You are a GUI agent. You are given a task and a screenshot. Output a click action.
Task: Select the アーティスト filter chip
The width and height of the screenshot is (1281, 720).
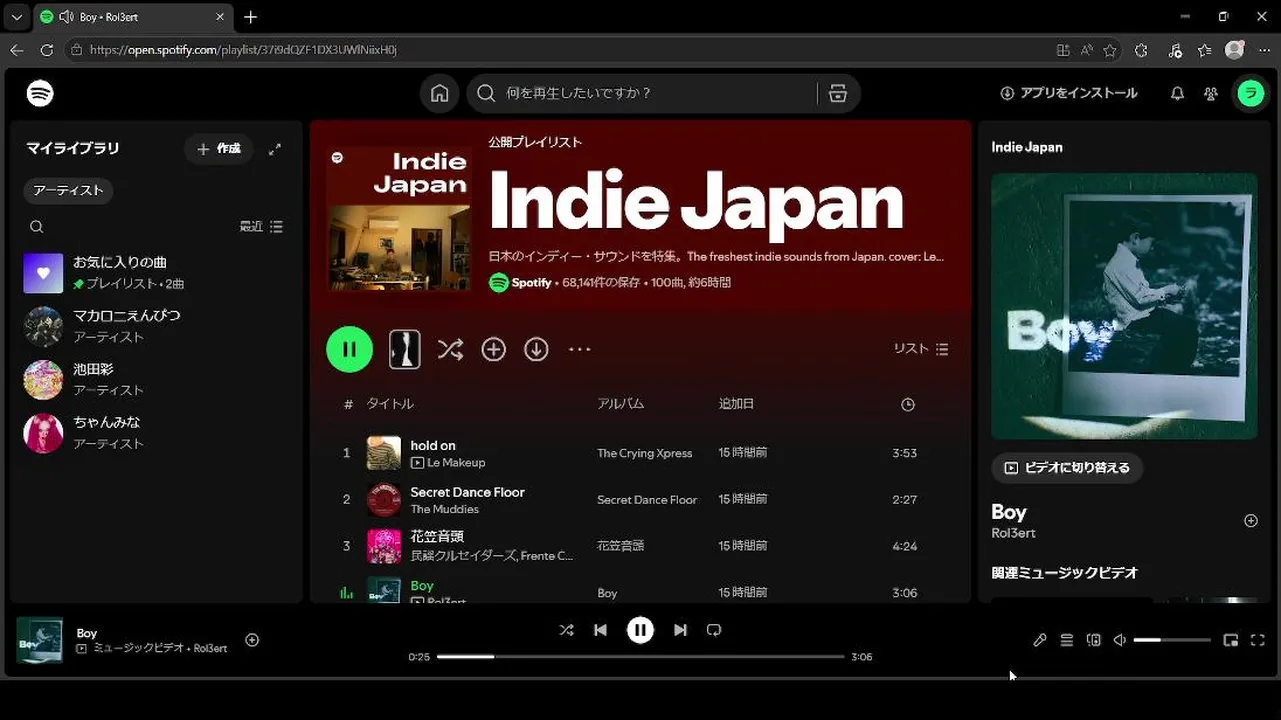[68, 190]
